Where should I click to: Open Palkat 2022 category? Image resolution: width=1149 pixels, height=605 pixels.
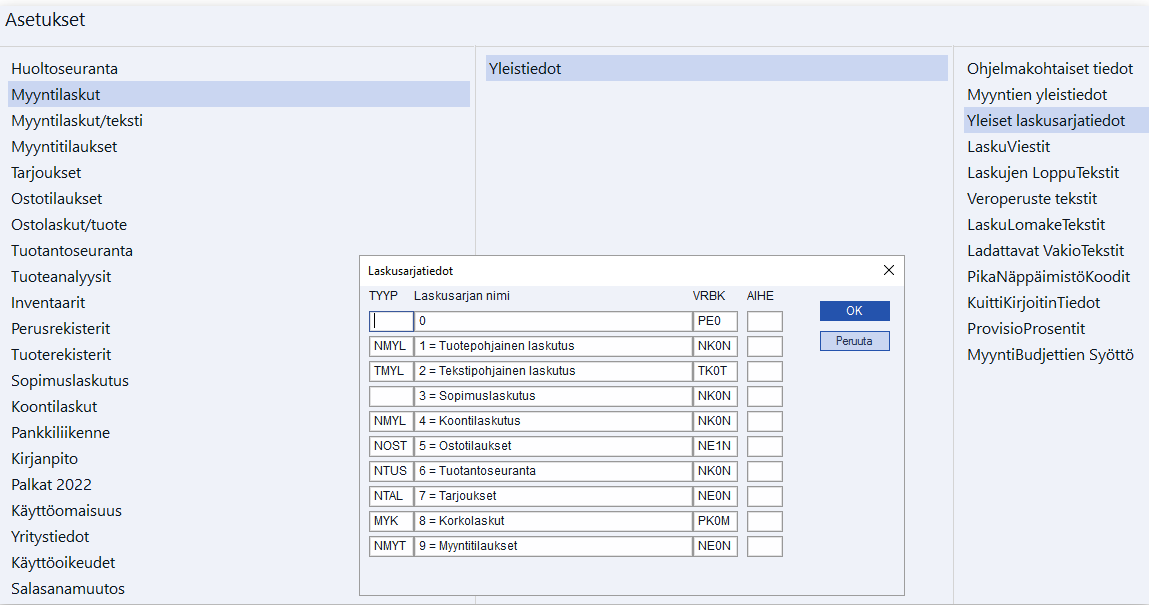(51, 485)
